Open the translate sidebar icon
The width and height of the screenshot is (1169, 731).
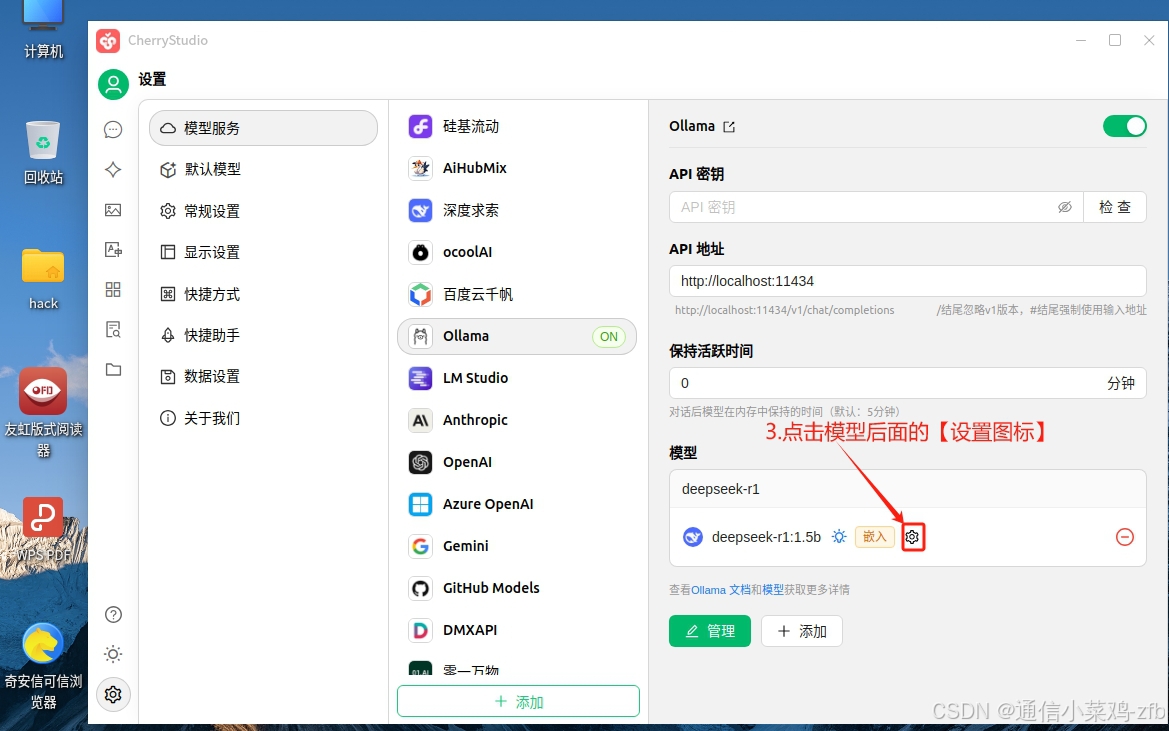click(113, 250)
